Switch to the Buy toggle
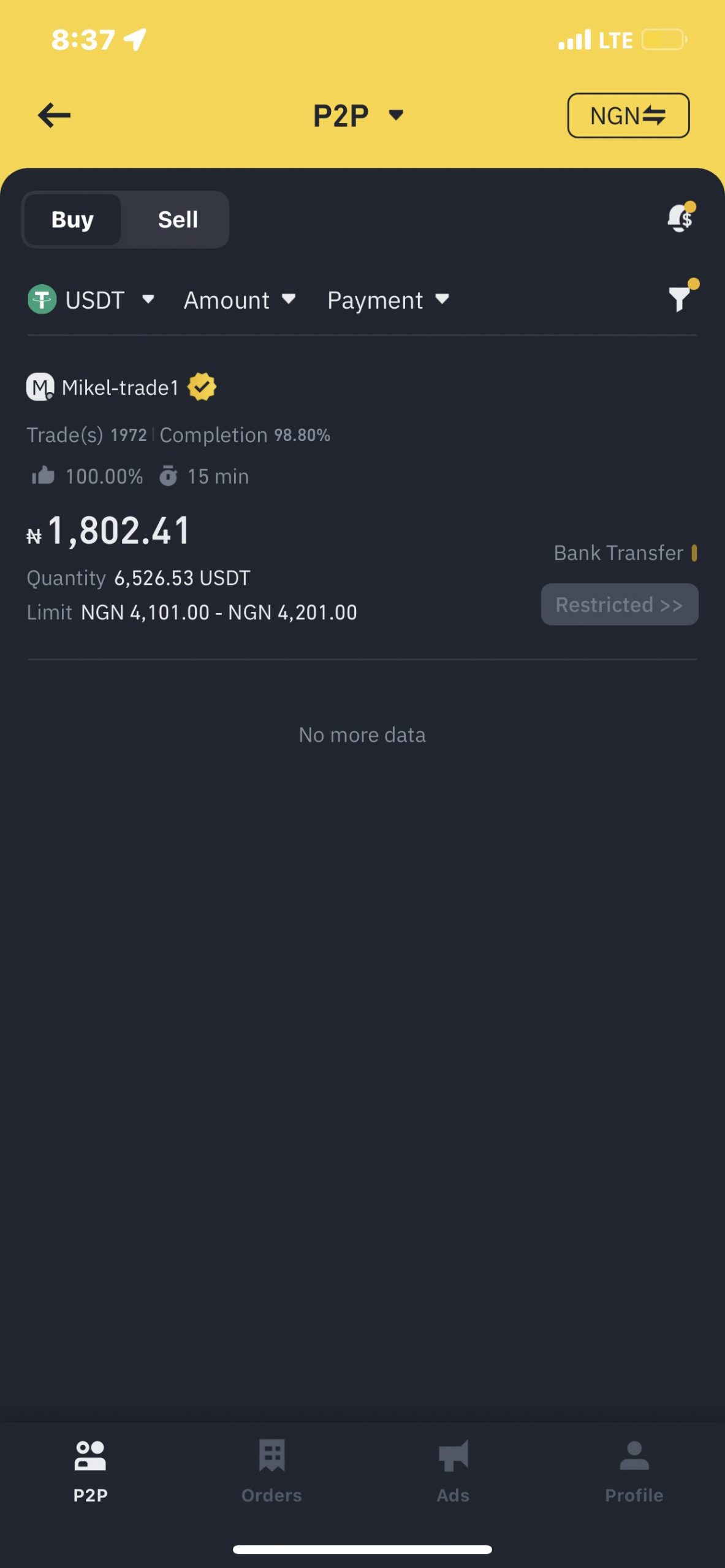Image resolution: width=725 pixels, height=1568 pixels. [x=72, y=219]
